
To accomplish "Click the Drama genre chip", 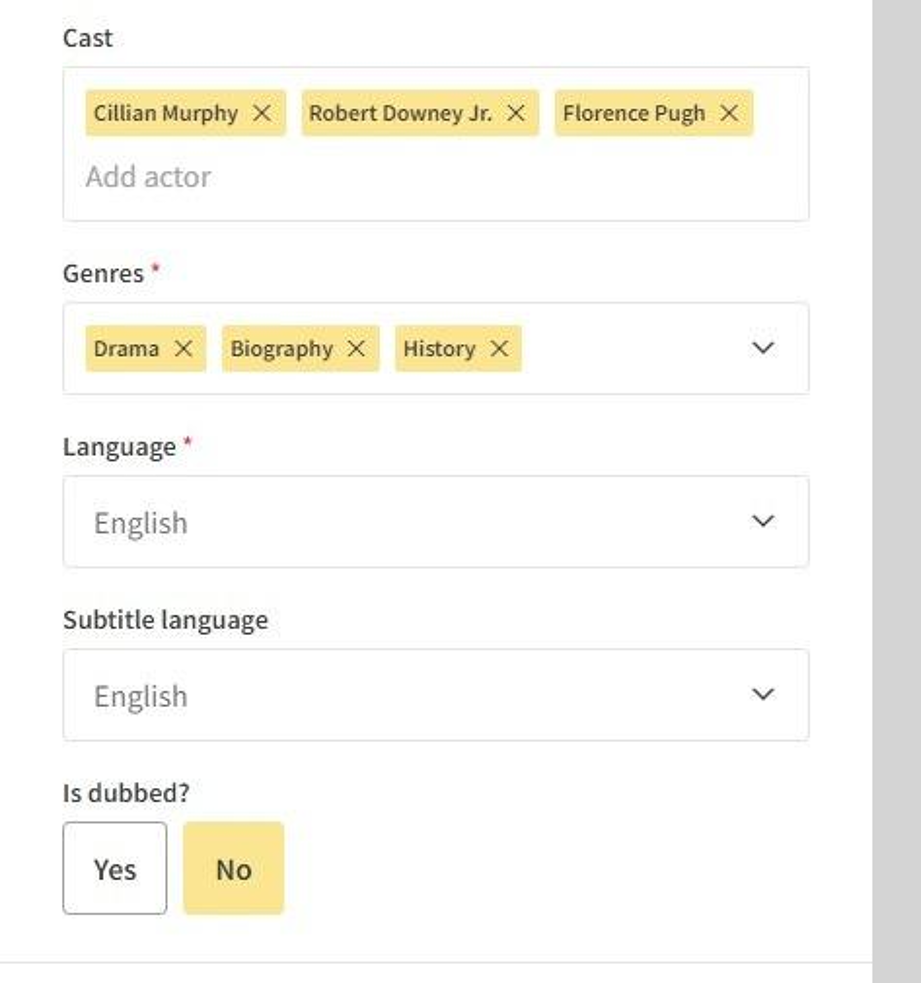I will [126, 348].
